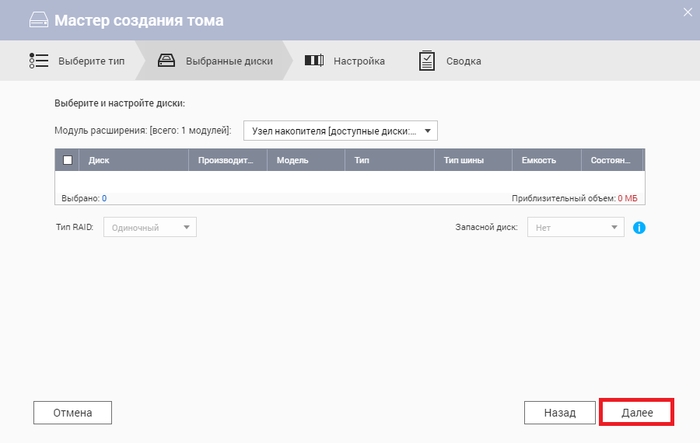Sort by the Емкость column header
The width and height of the screenshot is (700, 443).
[547, 160]
